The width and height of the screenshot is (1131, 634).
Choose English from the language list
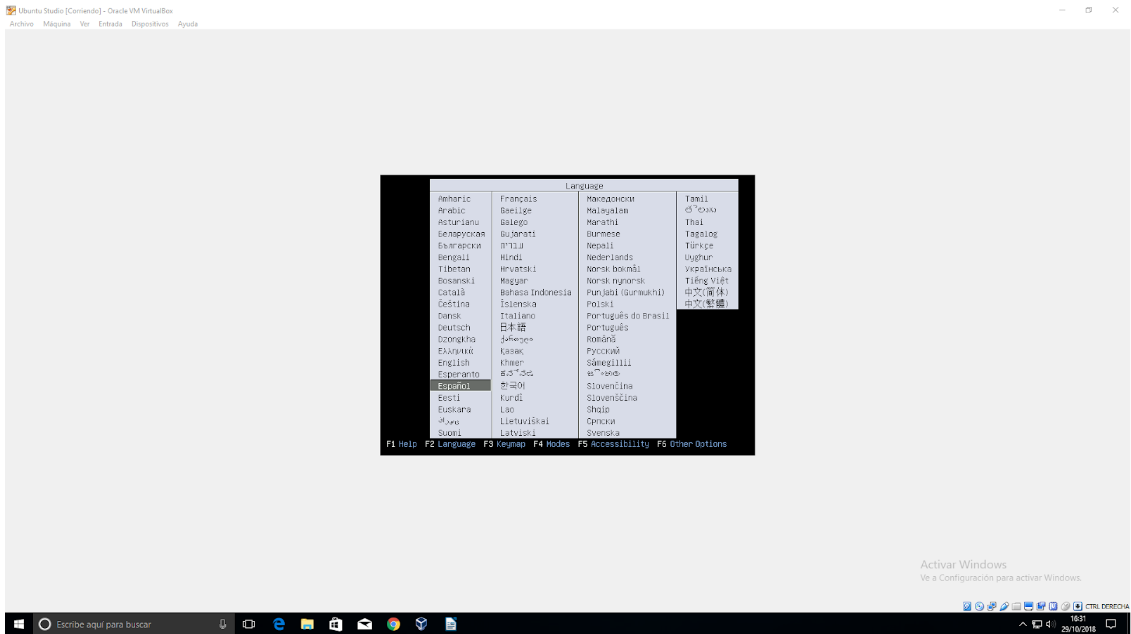(x=454, y=363)
